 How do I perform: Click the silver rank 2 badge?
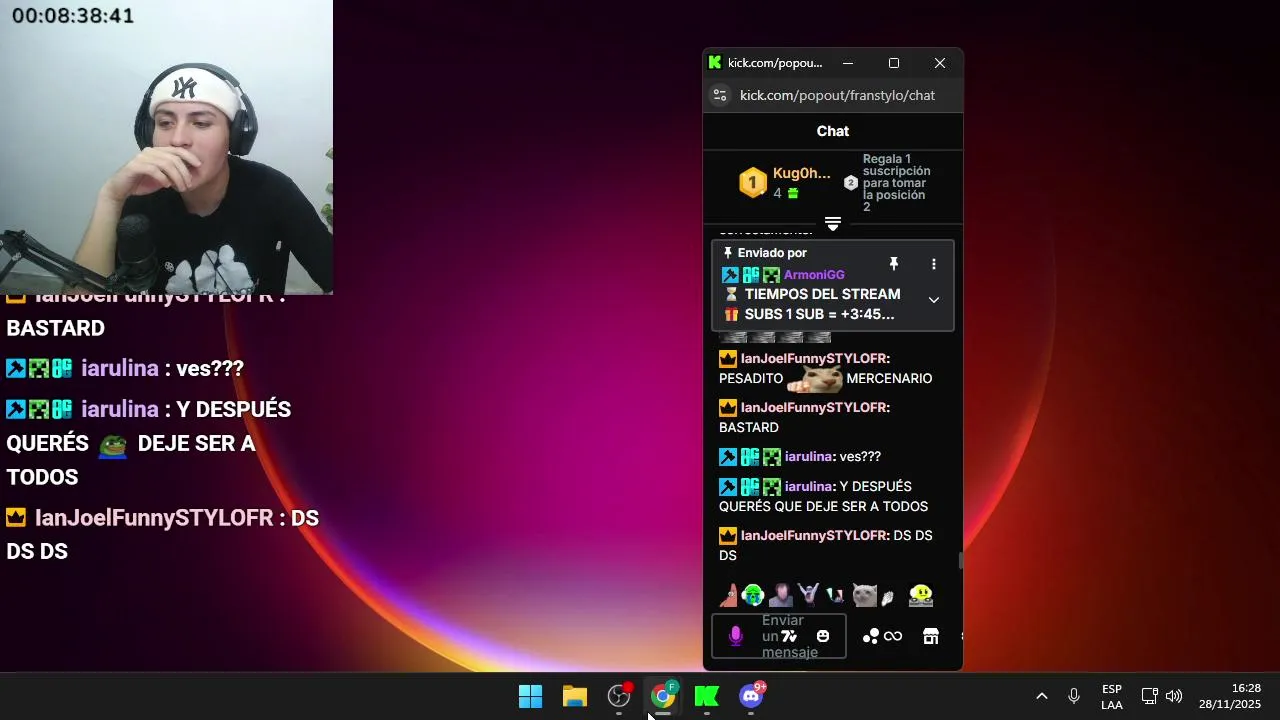[851, 183]
